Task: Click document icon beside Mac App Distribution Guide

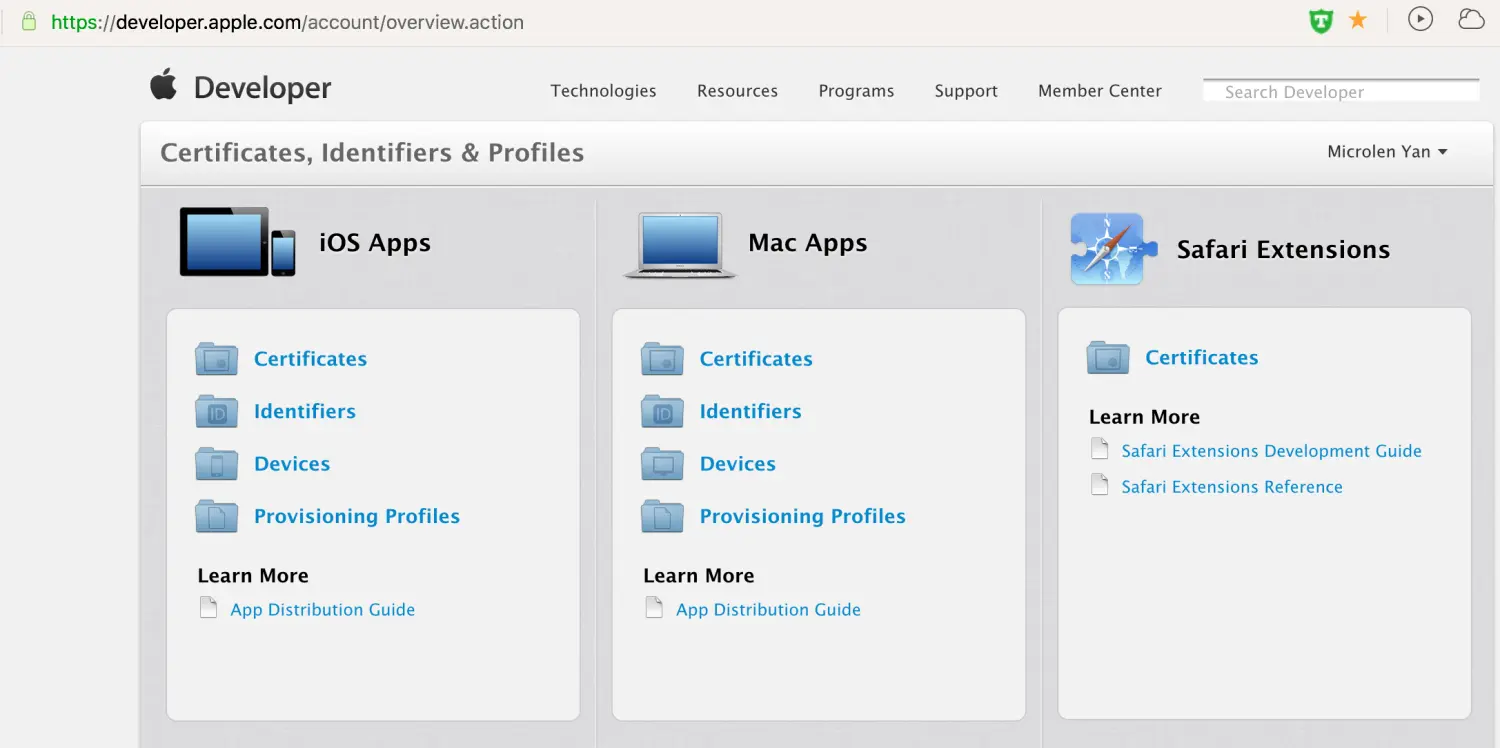Action: [x=654, y=608]
